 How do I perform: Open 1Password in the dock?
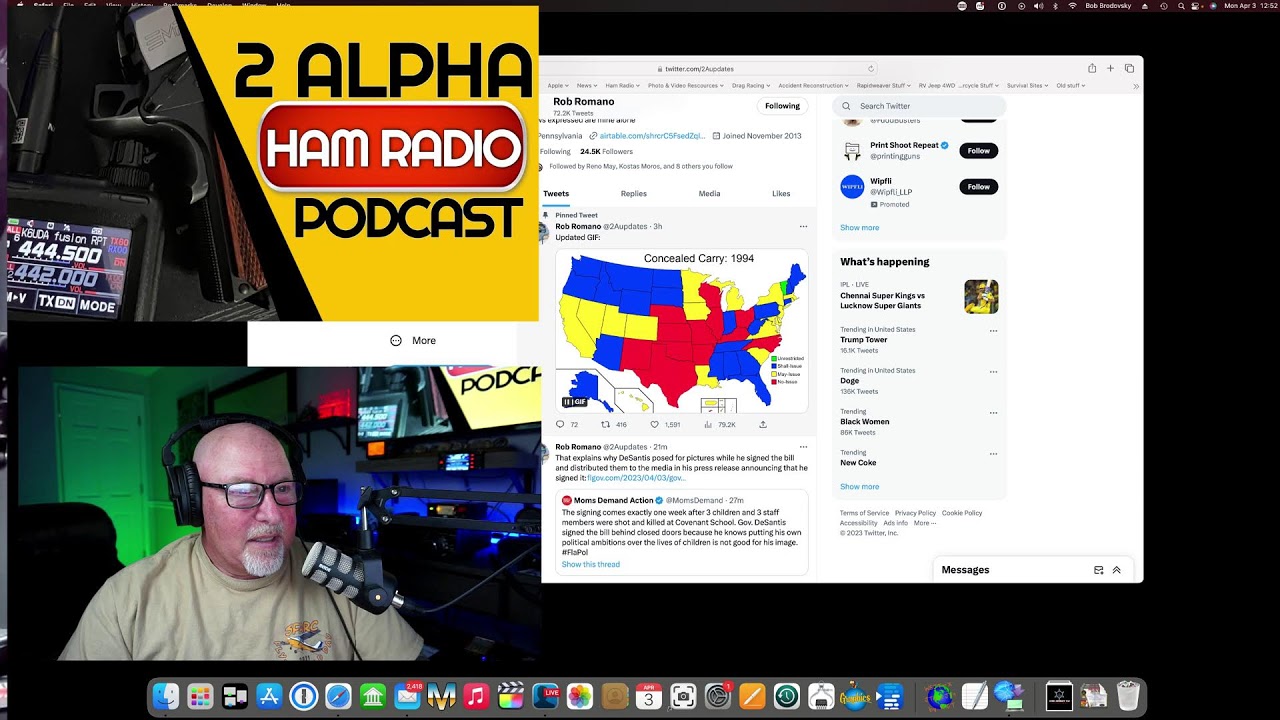click(304, 696)
